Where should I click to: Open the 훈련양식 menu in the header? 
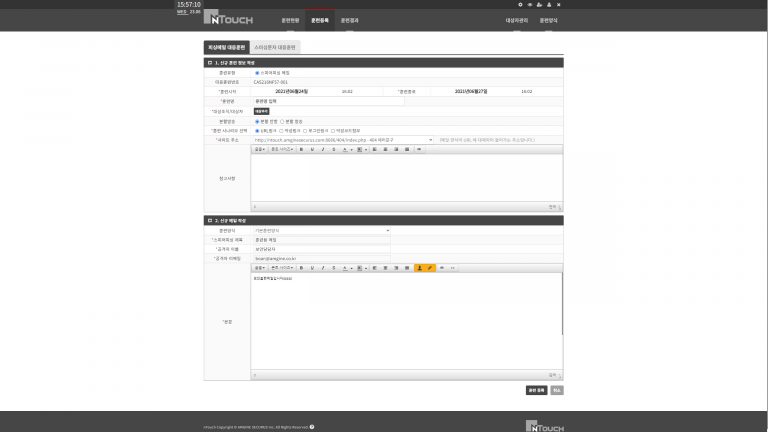point(548,21)
